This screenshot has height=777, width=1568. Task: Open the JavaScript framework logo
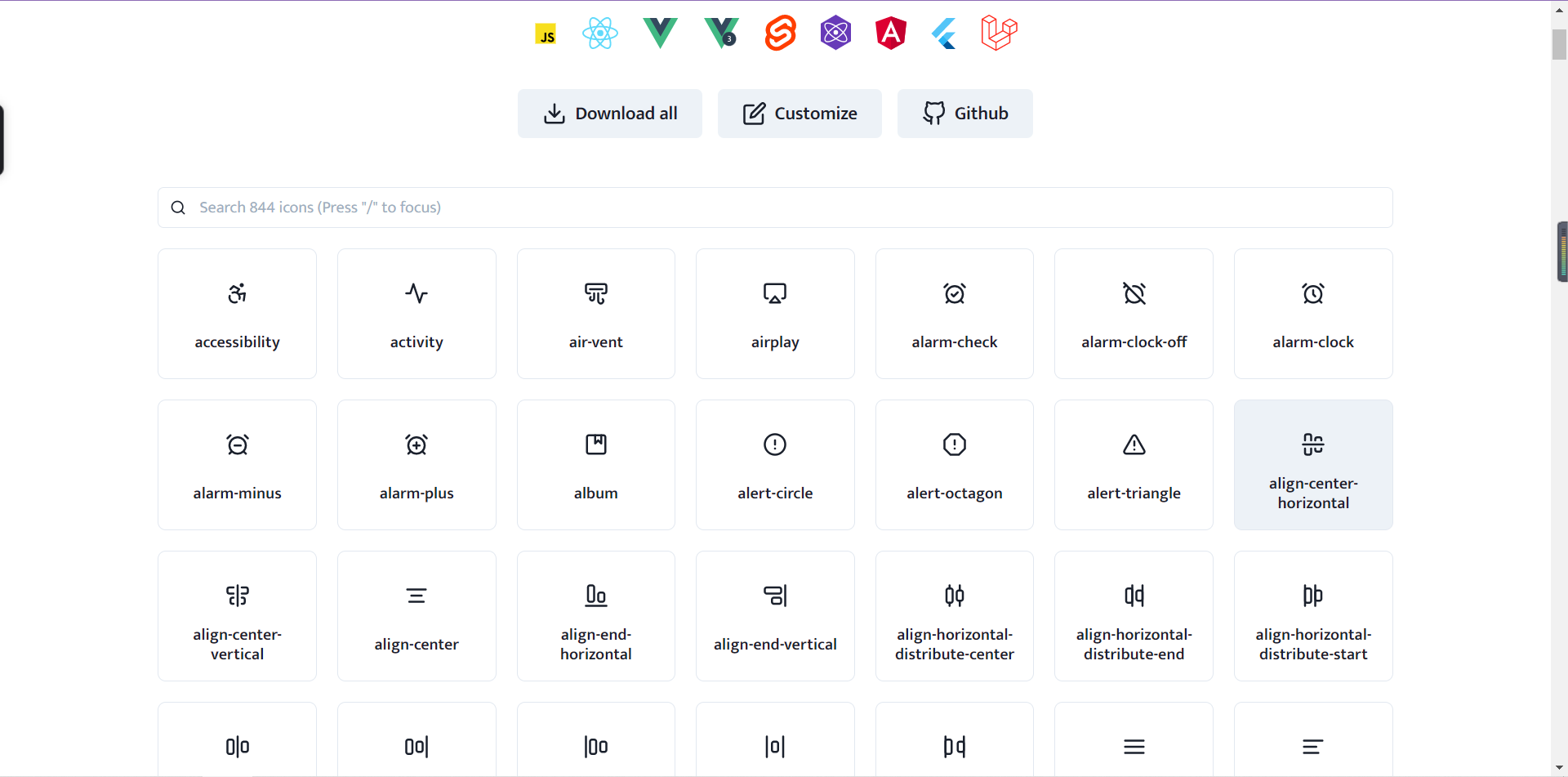[x=546, y=34]
